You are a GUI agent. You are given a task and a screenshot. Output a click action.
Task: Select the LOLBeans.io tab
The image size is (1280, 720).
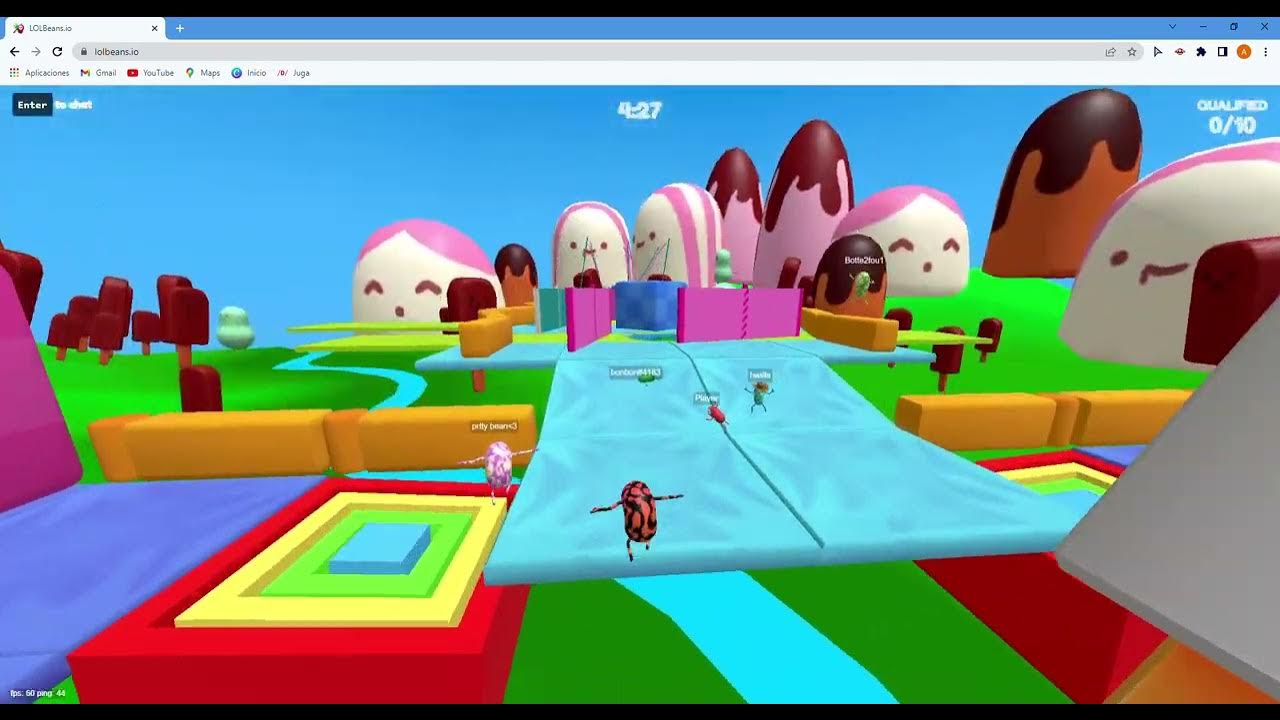point(86,28)
